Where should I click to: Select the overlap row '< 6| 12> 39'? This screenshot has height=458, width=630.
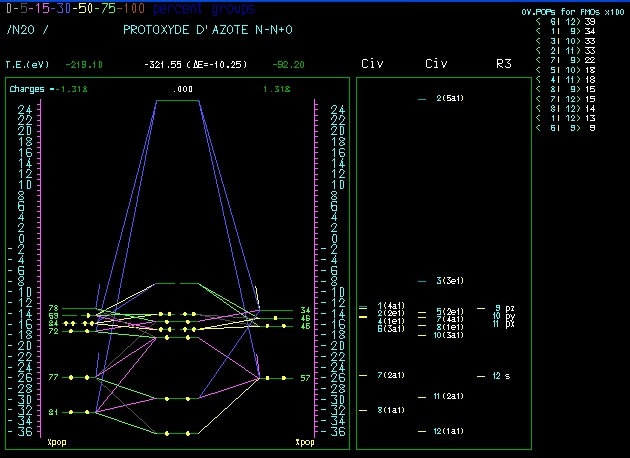coord(565,22)
